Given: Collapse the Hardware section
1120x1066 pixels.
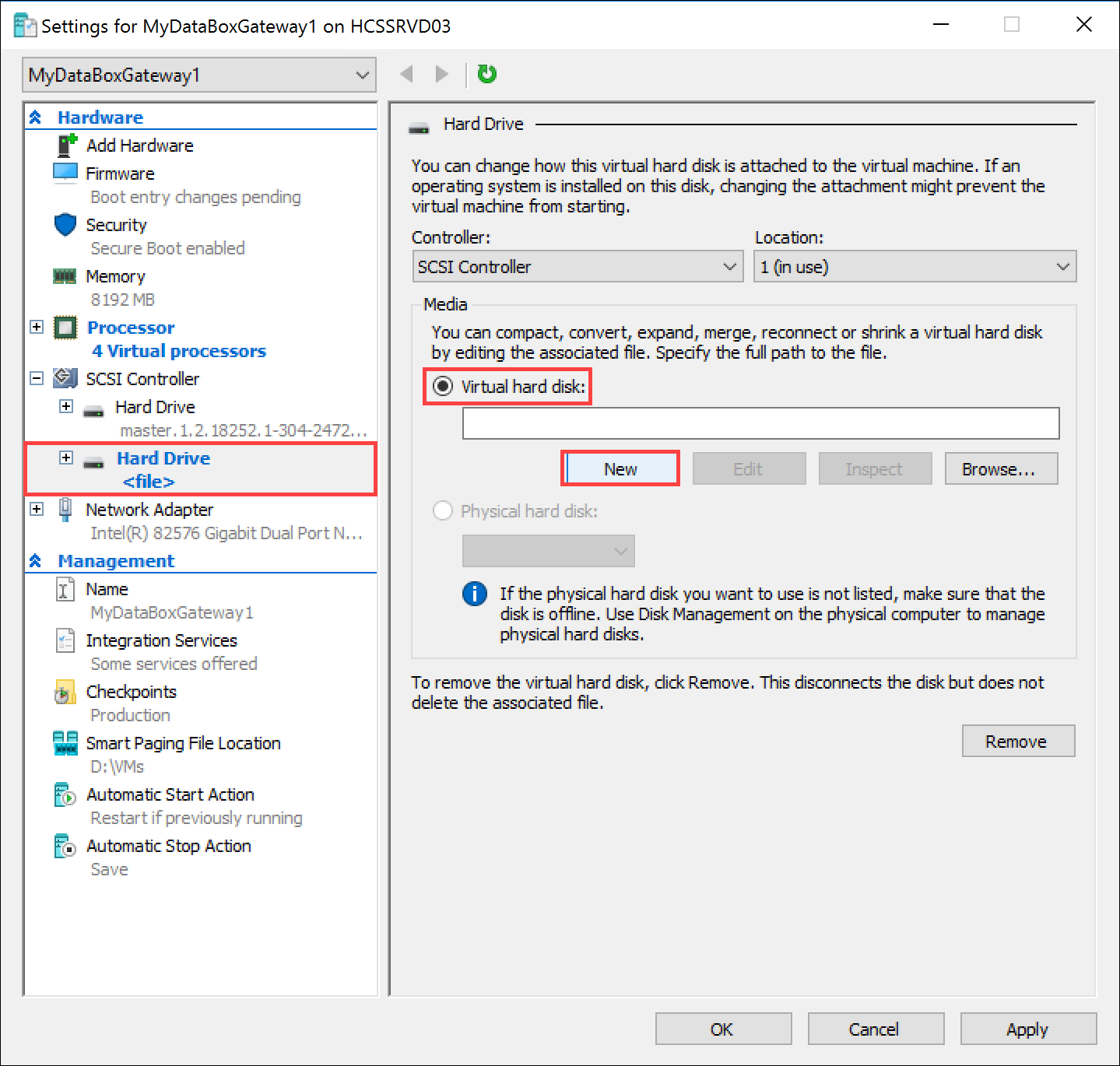Looking at the screenshot, I should click(x=35, y=117).
